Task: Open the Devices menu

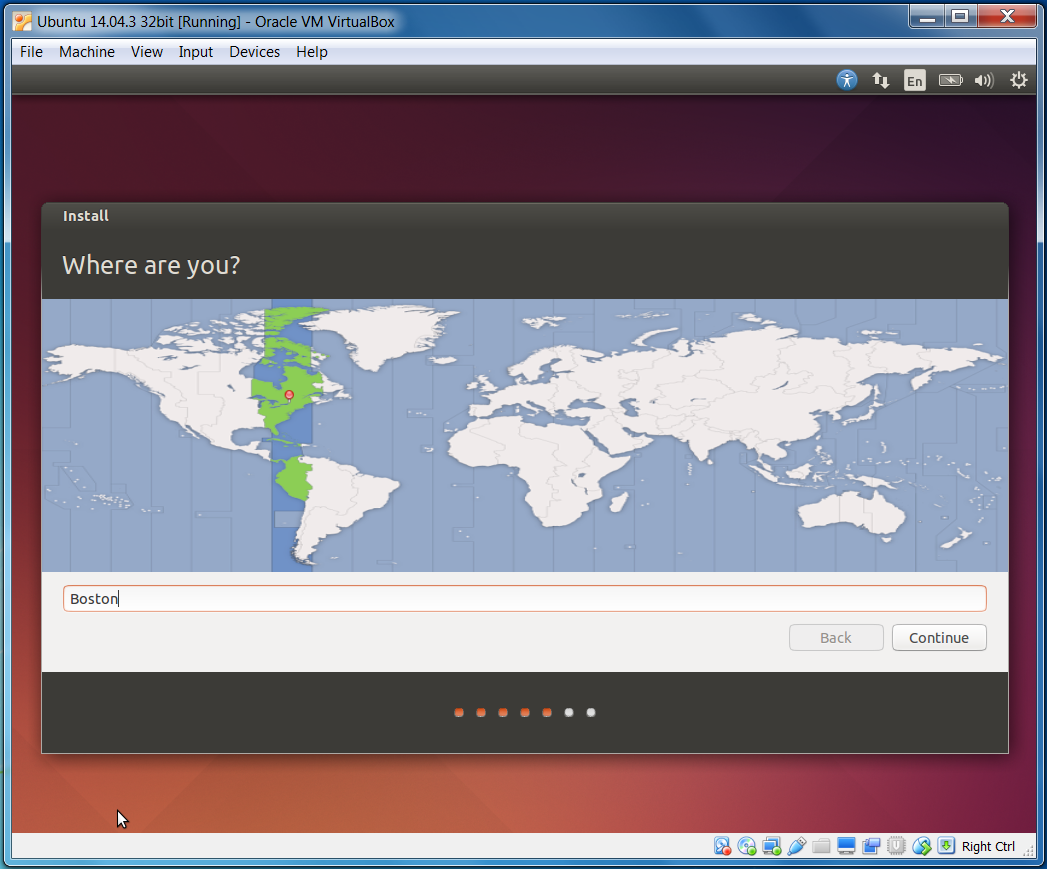Action: point(254,52)
